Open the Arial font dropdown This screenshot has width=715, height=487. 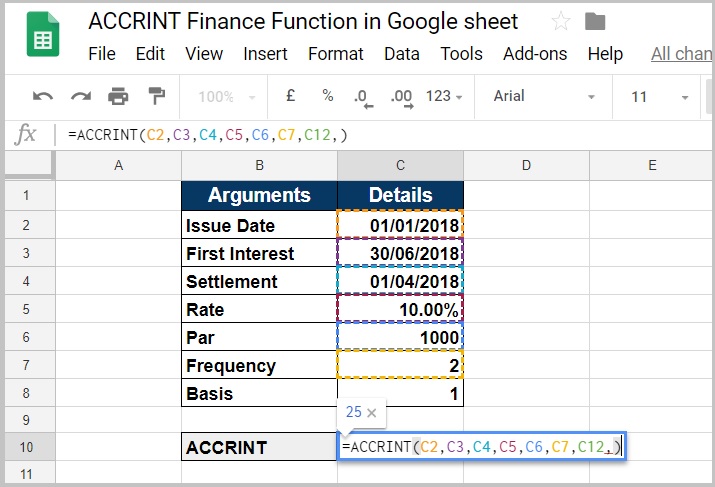544,97
